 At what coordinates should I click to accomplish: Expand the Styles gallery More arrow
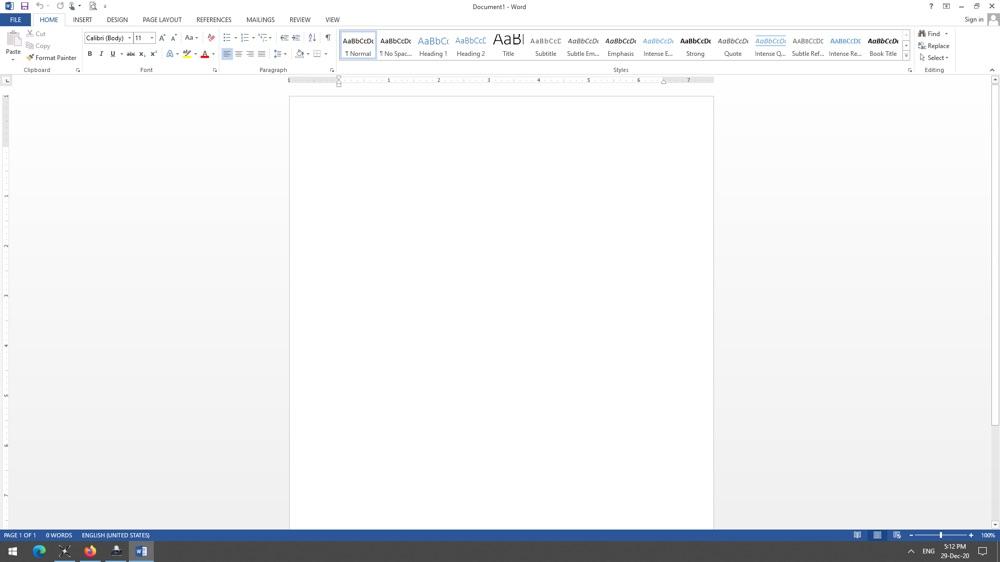[906, 57]
